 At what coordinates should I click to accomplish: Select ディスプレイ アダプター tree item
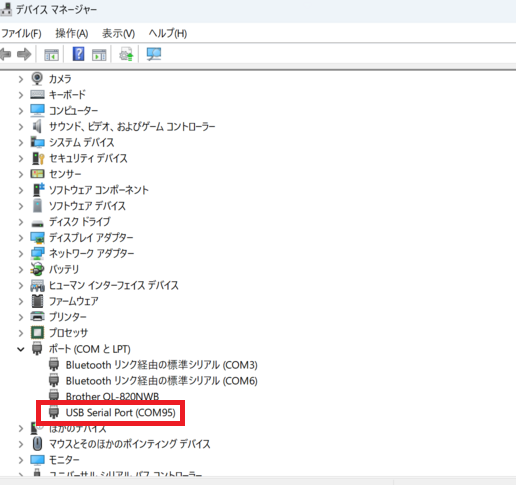(91, 238)
